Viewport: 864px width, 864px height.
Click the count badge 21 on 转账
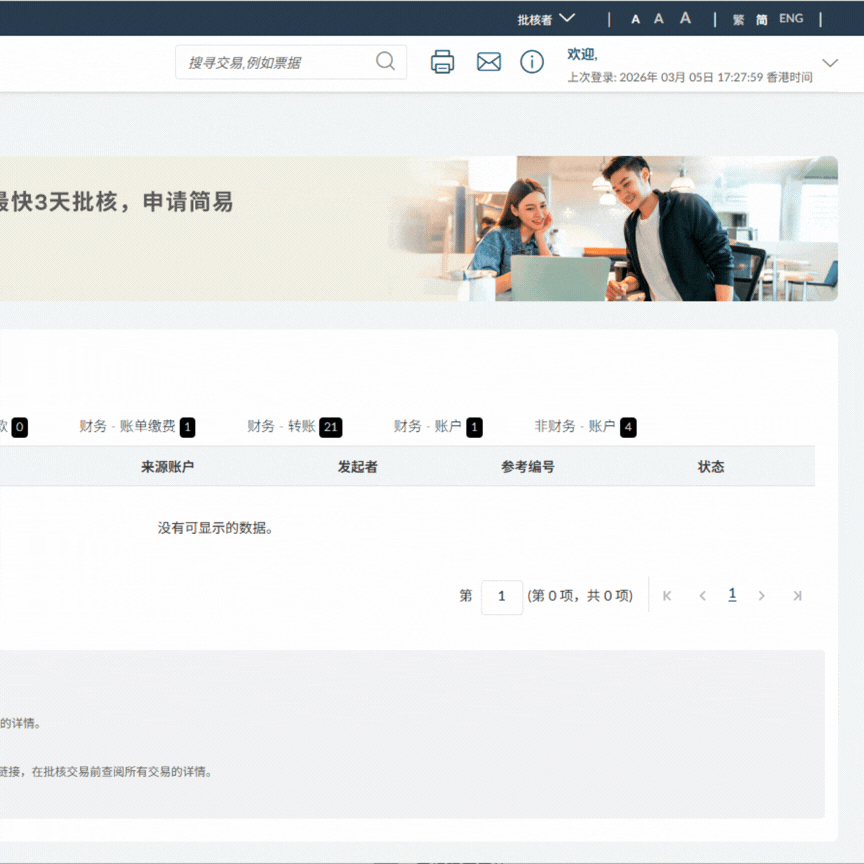click(x=331, y=427)
